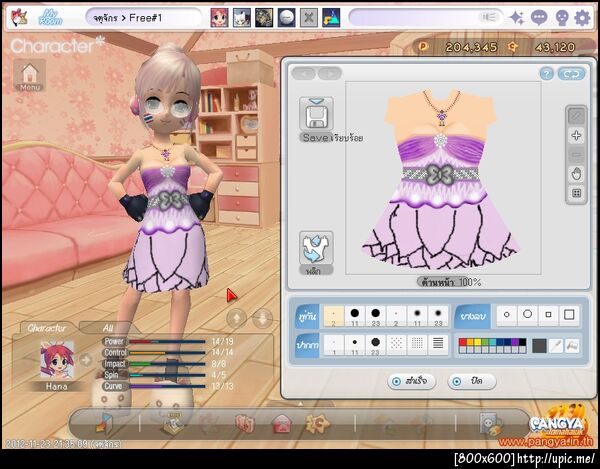Select the soft brush size 23
Screen dimensions: 600x469
[438, 316]
